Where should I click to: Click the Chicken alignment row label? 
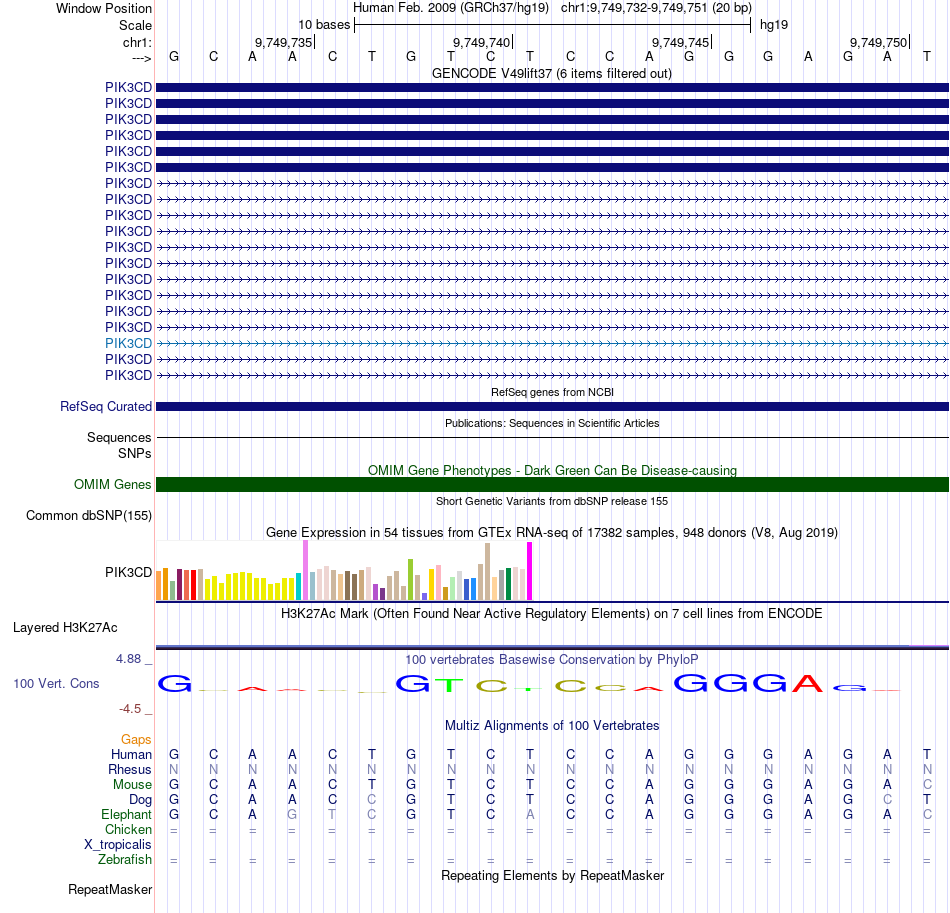pyautogui.click(x=128, y=829)
